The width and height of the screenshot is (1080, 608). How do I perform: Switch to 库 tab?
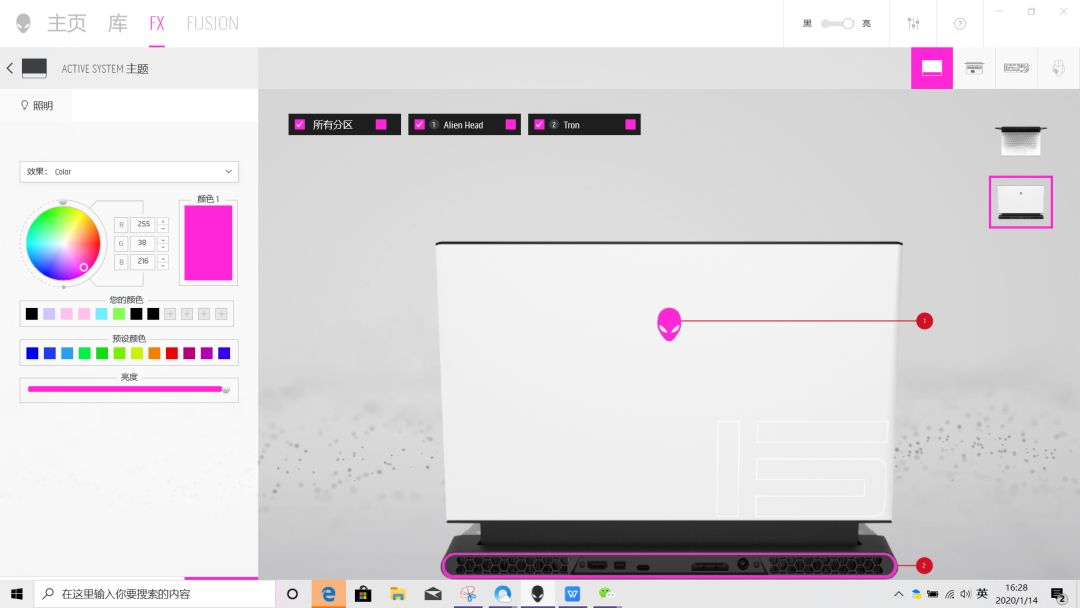tap(118, 23)
